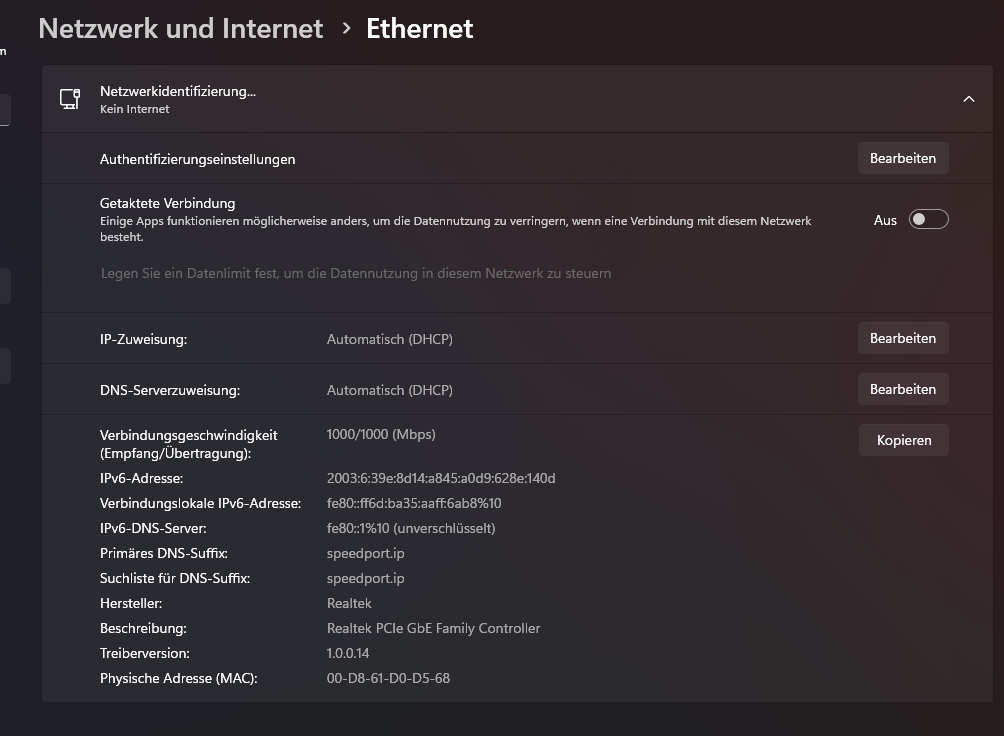
Task: Select the Realtek PCIe GbE Family Controller description
Action: [433, 628]
